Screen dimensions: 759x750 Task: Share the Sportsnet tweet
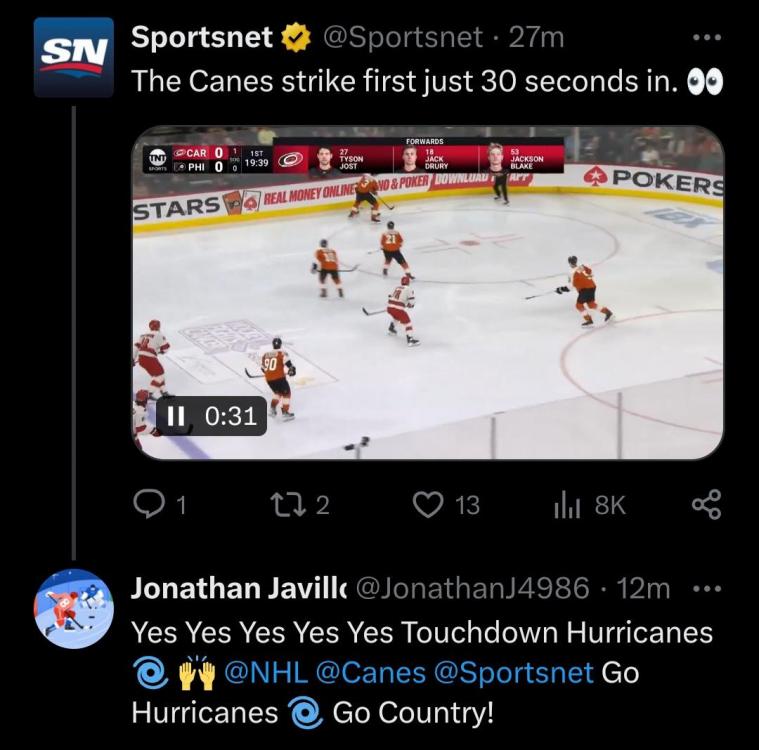pyautogui.click(x=706, y=506)
